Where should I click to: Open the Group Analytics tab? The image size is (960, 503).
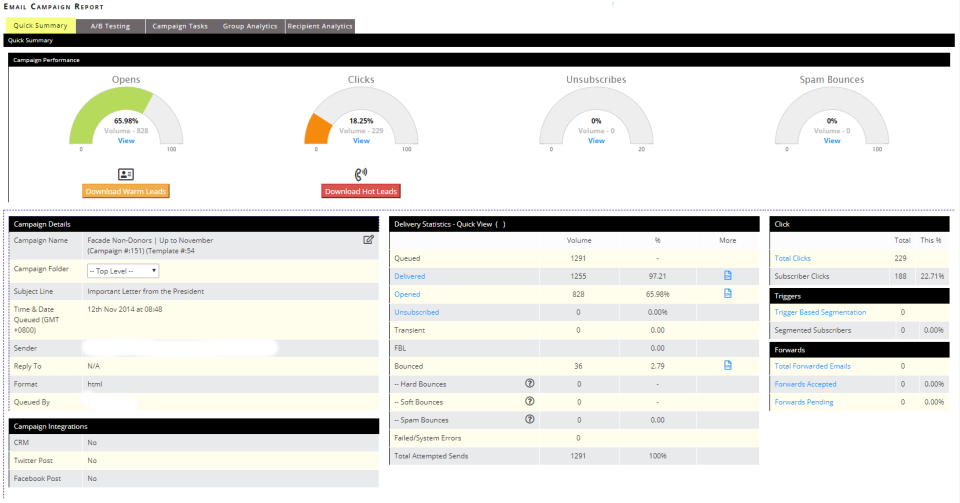pos(250,26)
